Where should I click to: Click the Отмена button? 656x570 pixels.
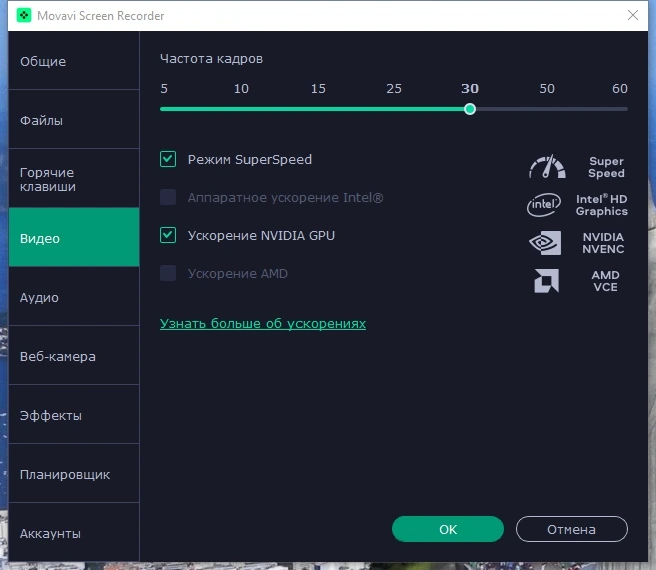571,529
